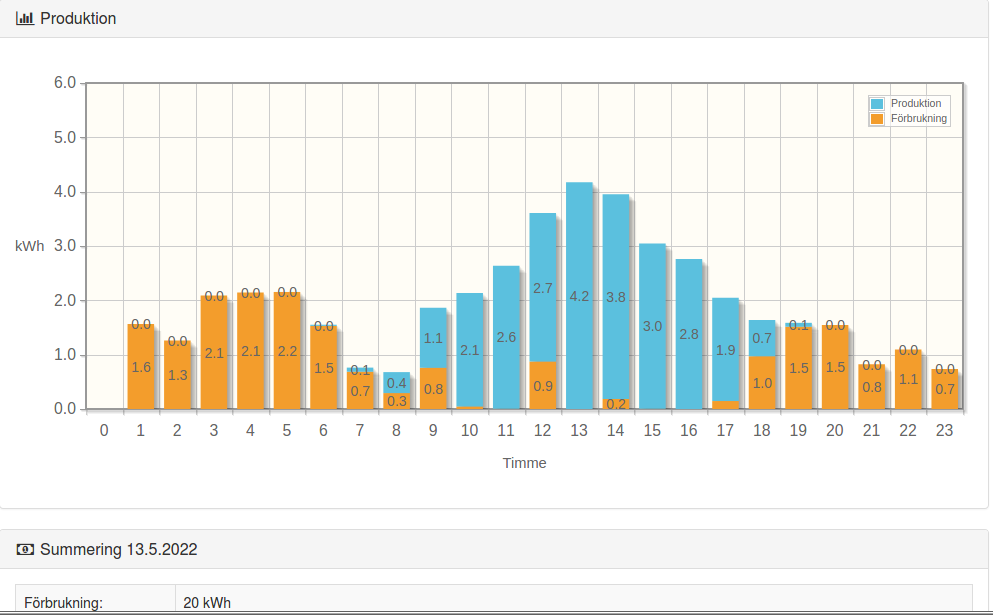The width and height of the screenshot is (993, 615).
Task: Click the blue Produktion legend swatch
Action: point(877,104)
